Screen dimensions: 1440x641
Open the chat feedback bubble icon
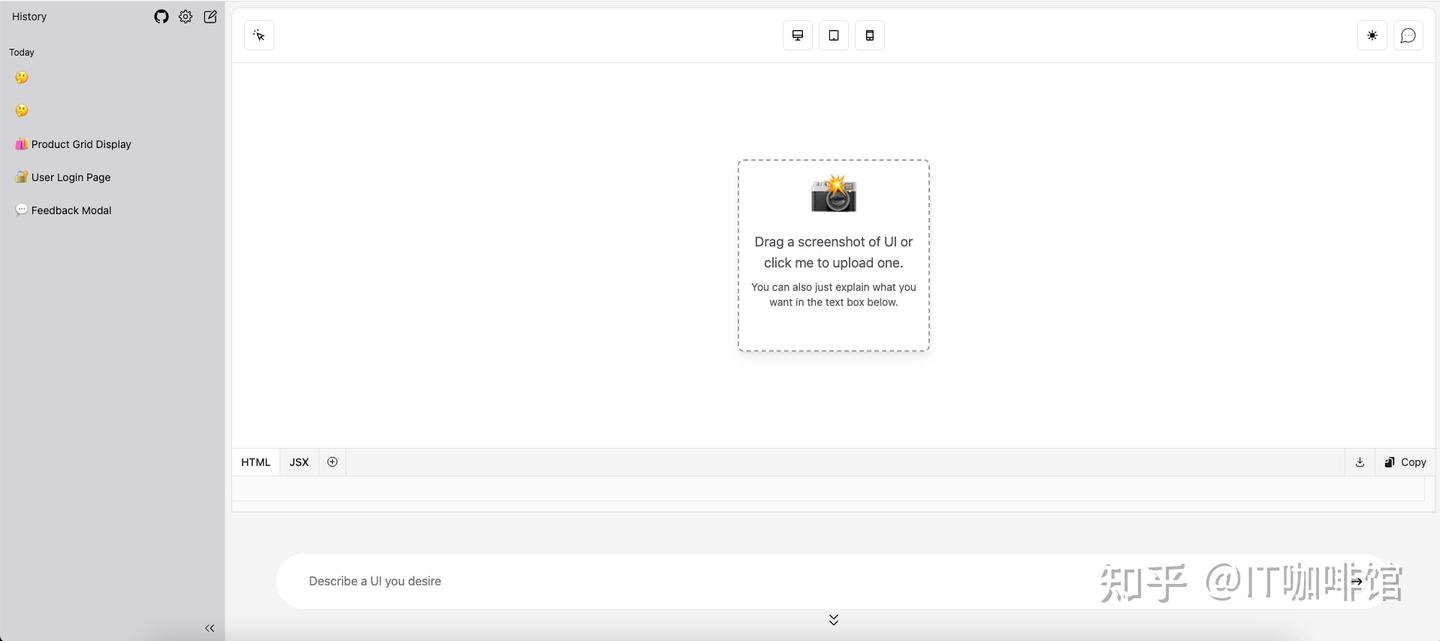pos(1408,34)
